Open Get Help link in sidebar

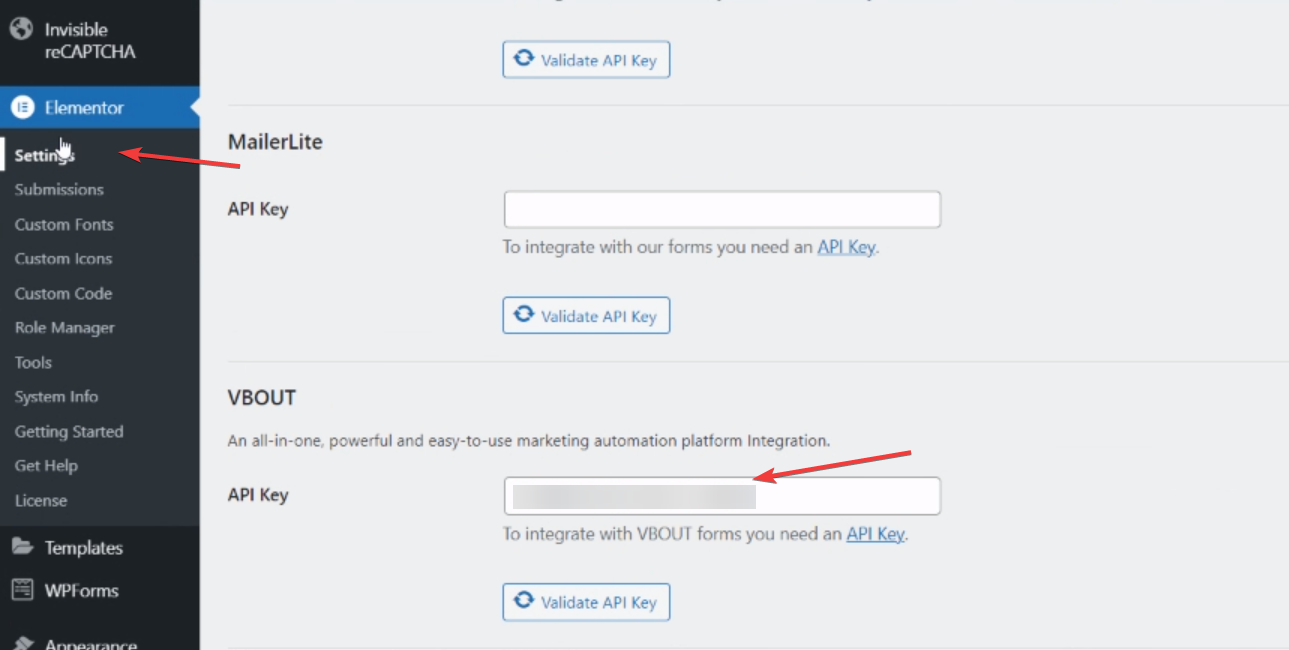coord(46,466)
